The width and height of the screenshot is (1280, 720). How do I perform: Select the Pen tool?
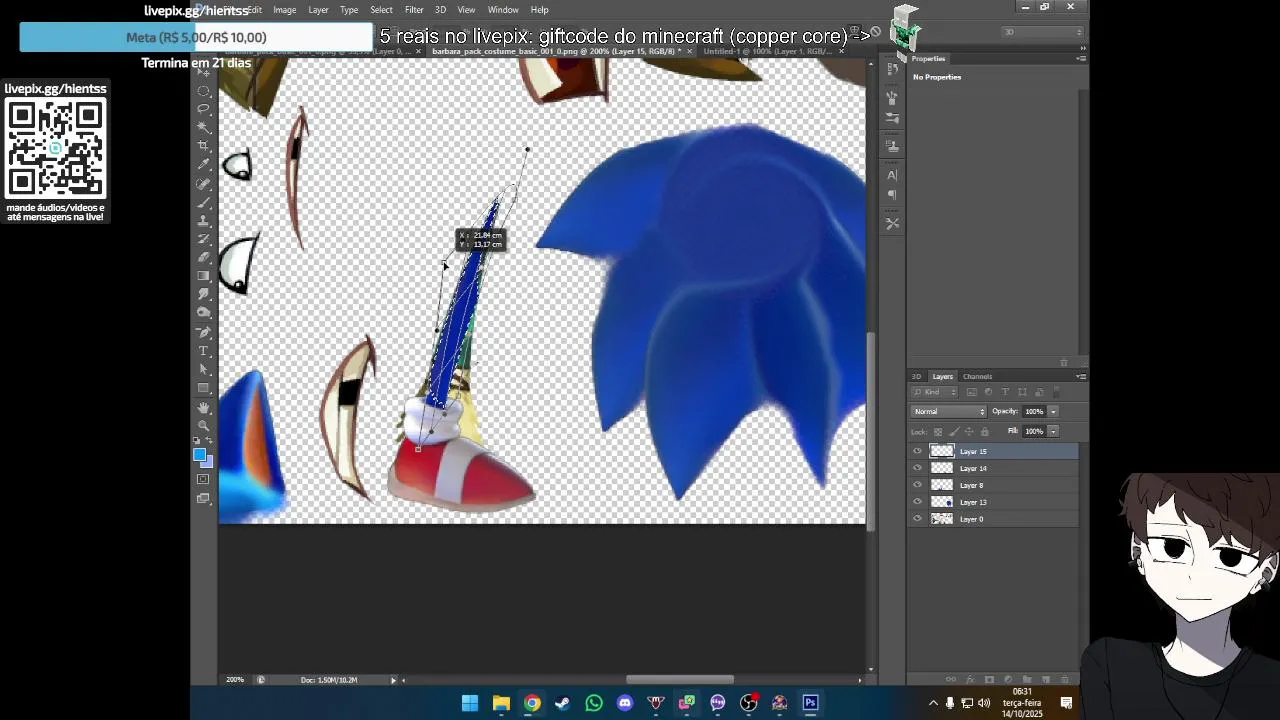click(204, 332)
